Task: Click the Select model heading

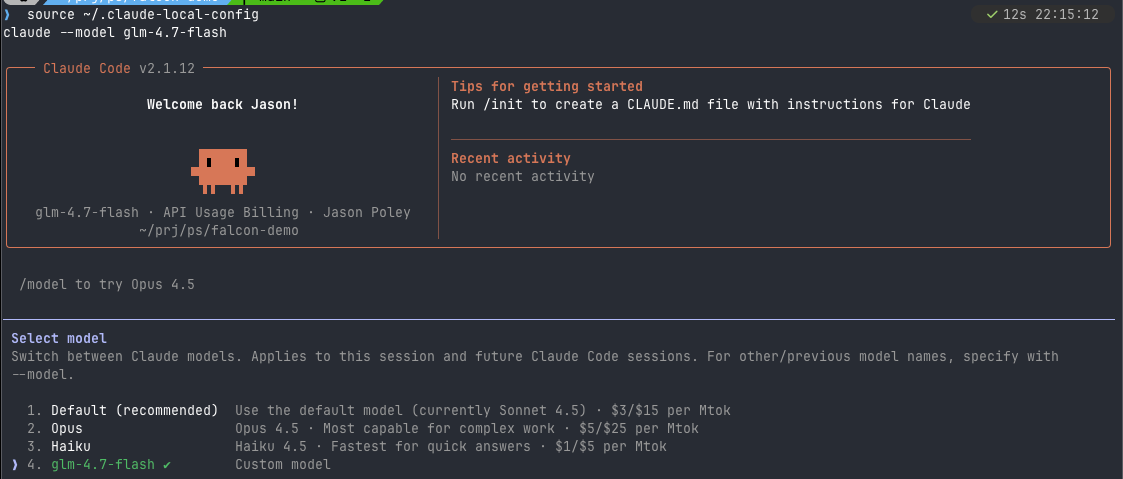Action: [59, 339]
